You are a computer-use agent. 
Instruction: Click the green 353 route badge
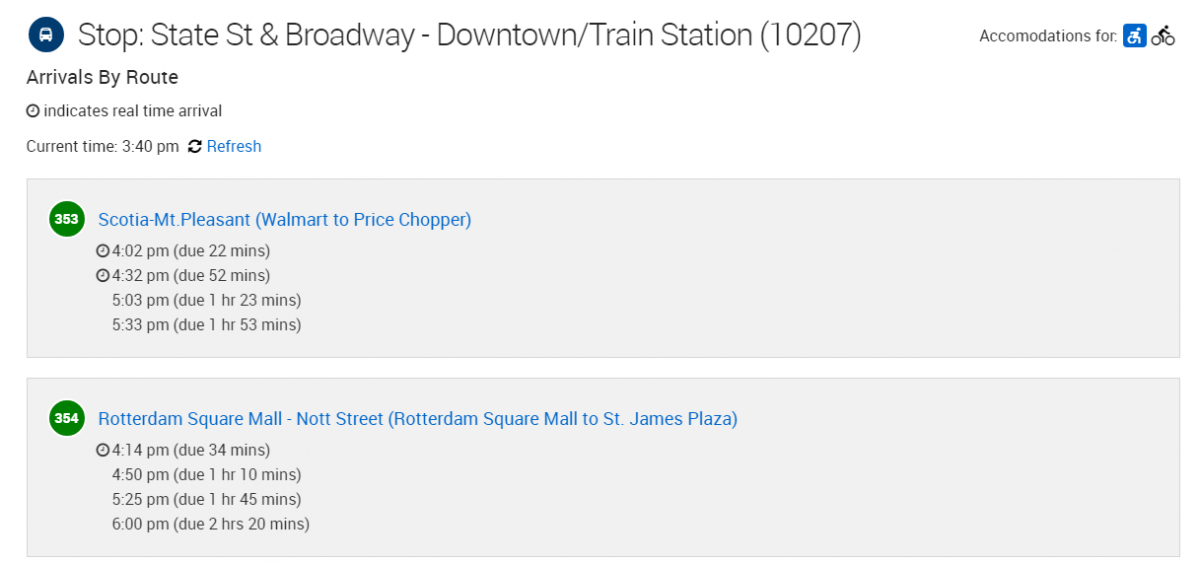click(66, 219)
